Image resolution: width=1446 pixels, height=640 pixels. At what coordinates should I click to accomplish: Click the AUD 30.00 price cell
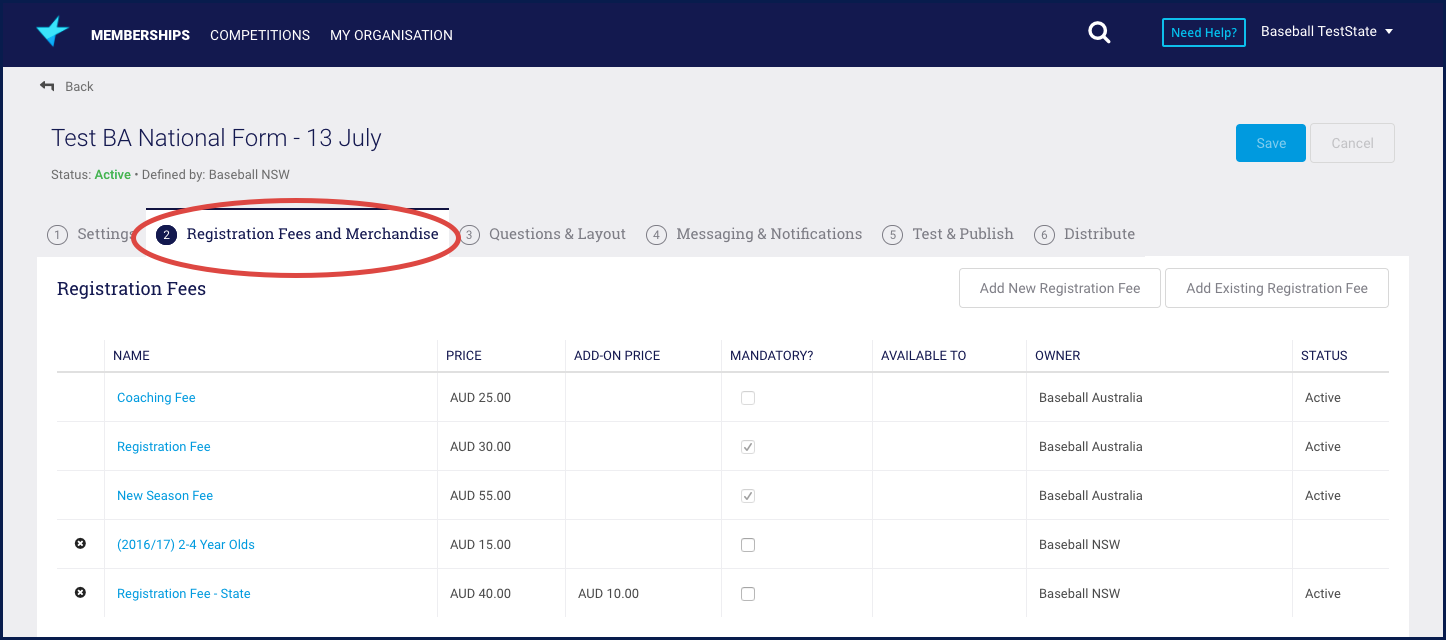(480, 446)
